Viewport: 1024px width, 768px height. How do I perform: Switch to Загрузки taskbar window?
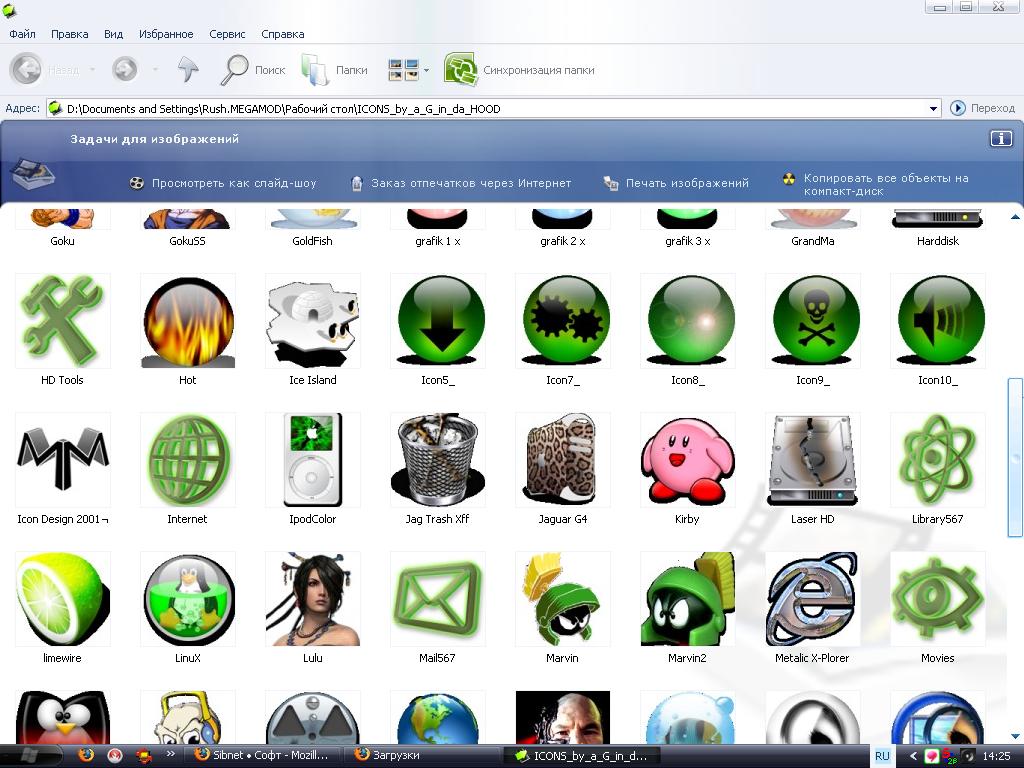point(421,756)
